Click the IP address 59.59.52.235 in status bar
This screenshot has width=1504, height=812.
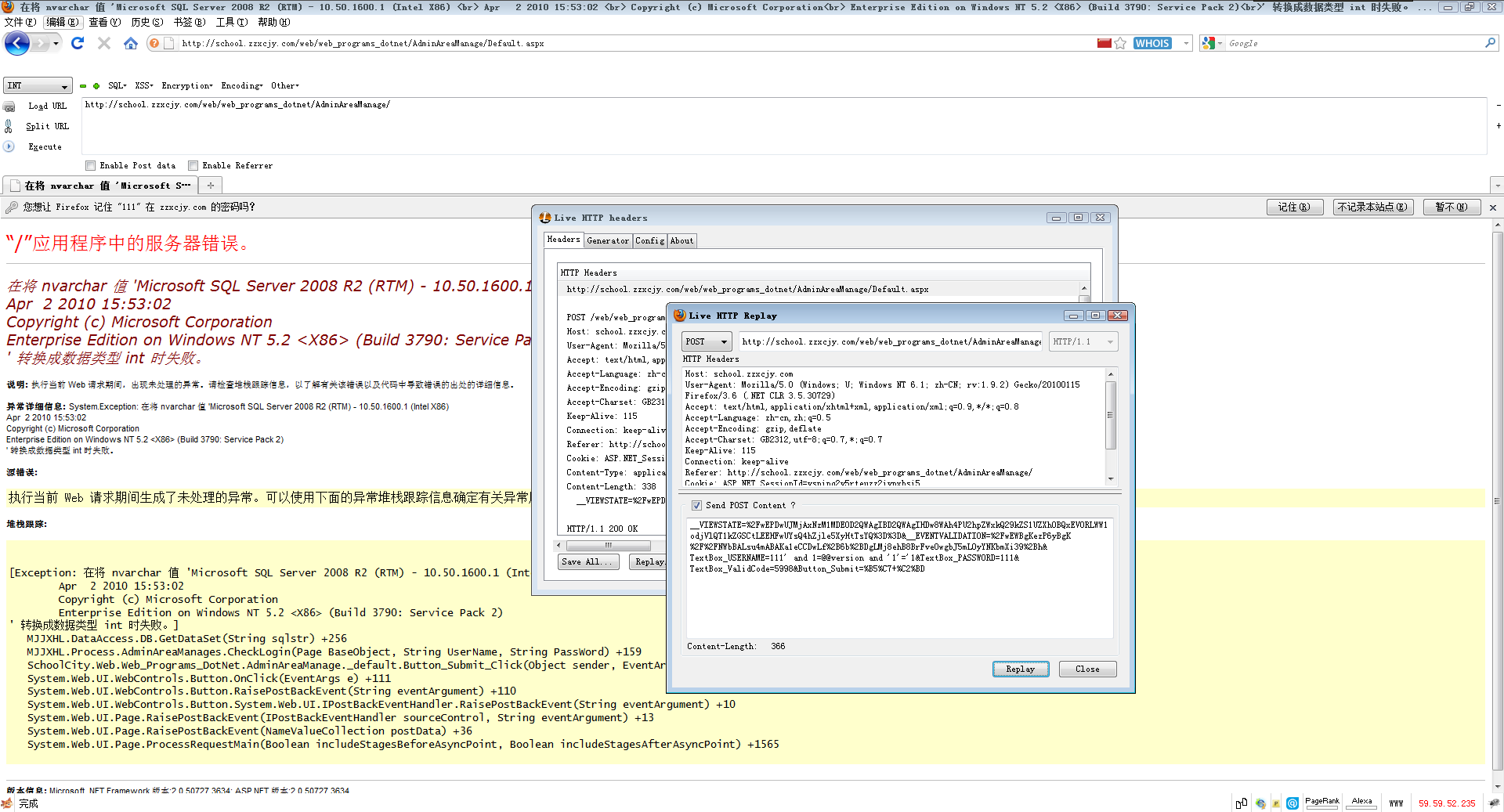pos(1447,803)
